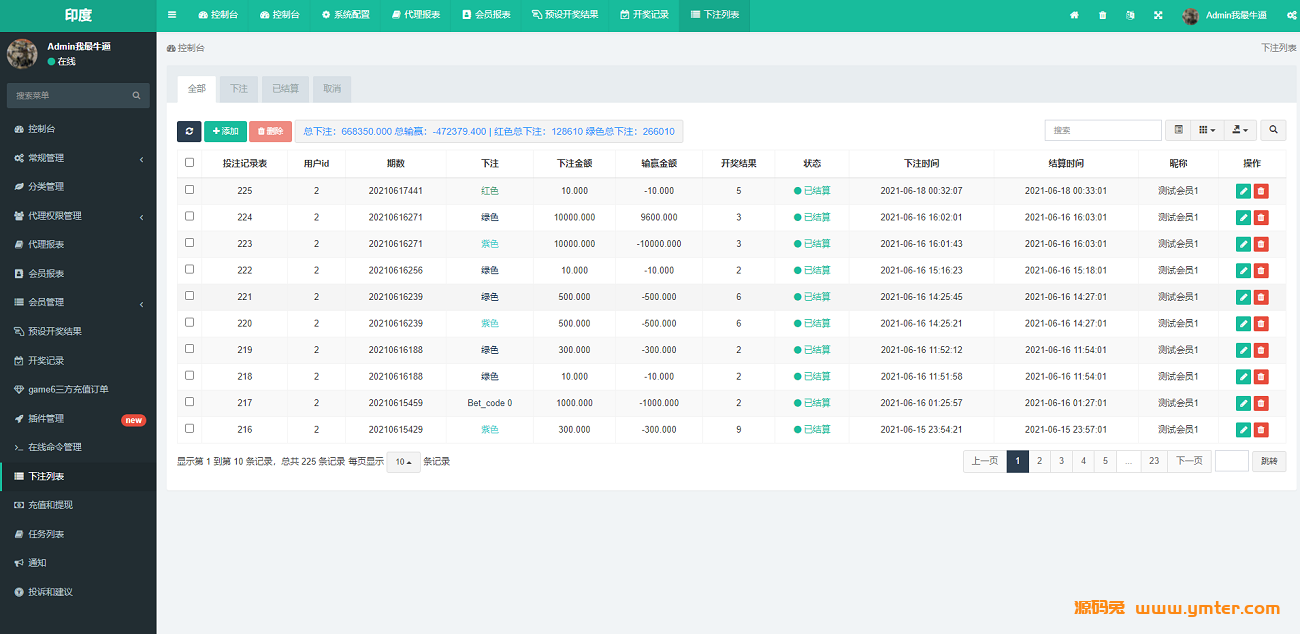Expand 代理权限管理 submenu in sidebar
Viewport: 1300px width, 634px height.
[x=78, y=216]
